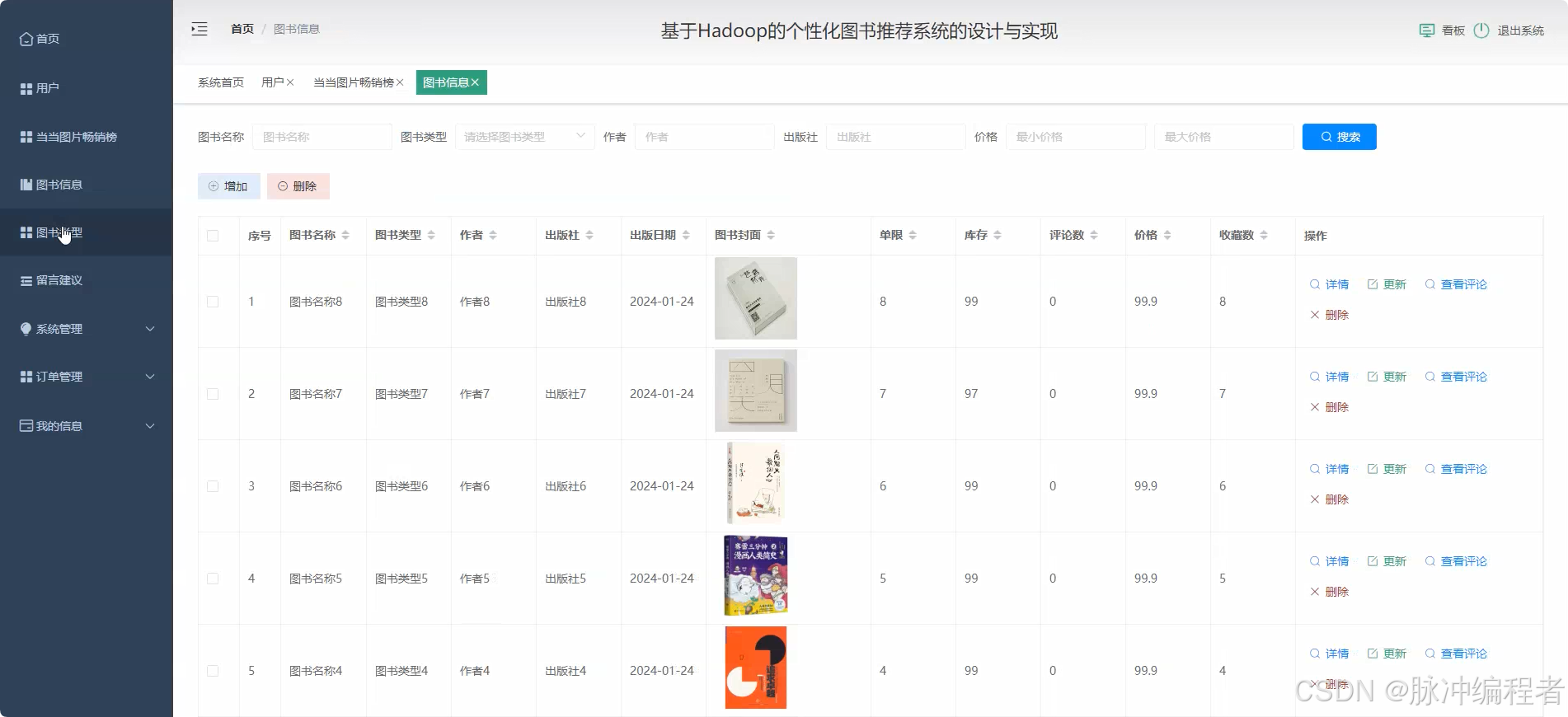1568x717 pixels.
Task: Switch to the 系统首页 tab
Action: (x=221, y=82)
